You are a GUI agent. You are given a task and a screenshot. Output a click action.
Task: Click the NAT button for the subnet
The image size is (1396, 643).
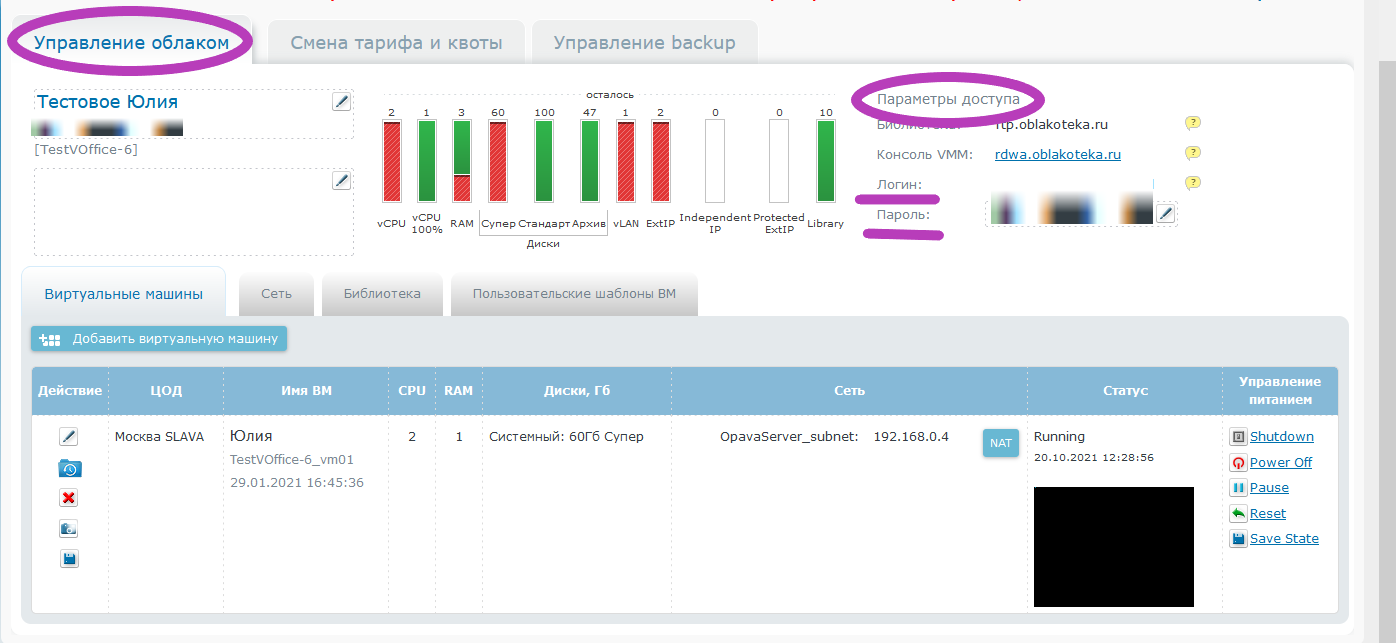pos(1000,442)
